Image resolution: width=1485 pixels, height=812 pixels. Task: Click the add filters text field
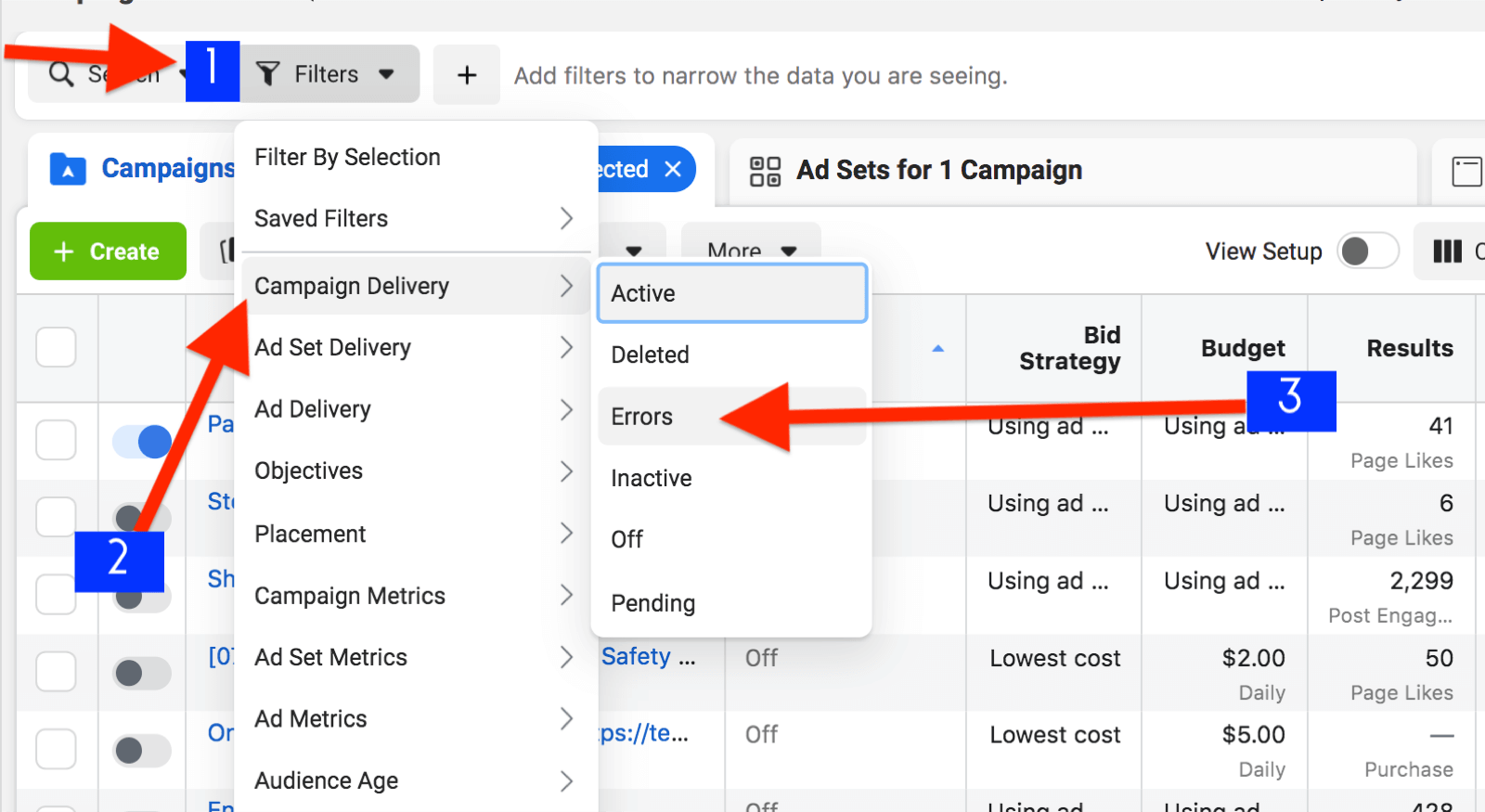761,75
